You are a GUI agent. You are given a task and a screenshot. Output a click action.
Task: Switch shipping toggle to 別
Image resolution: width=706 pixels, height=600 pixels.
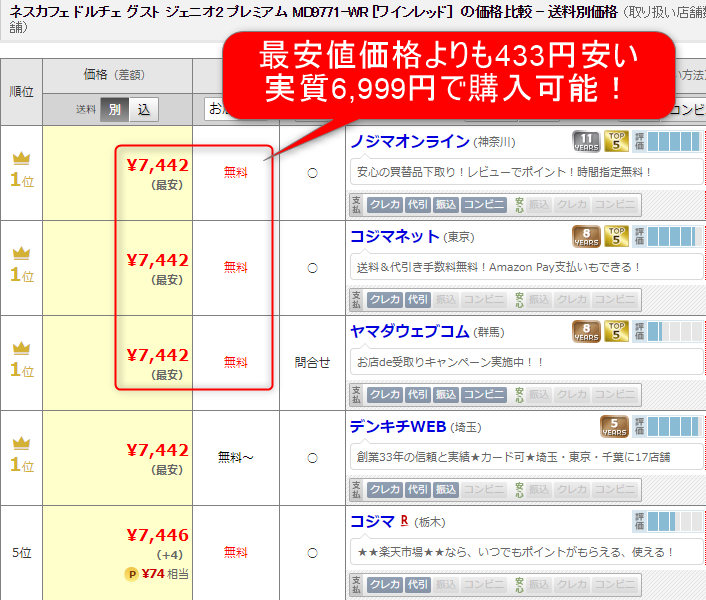click(114, 109)
